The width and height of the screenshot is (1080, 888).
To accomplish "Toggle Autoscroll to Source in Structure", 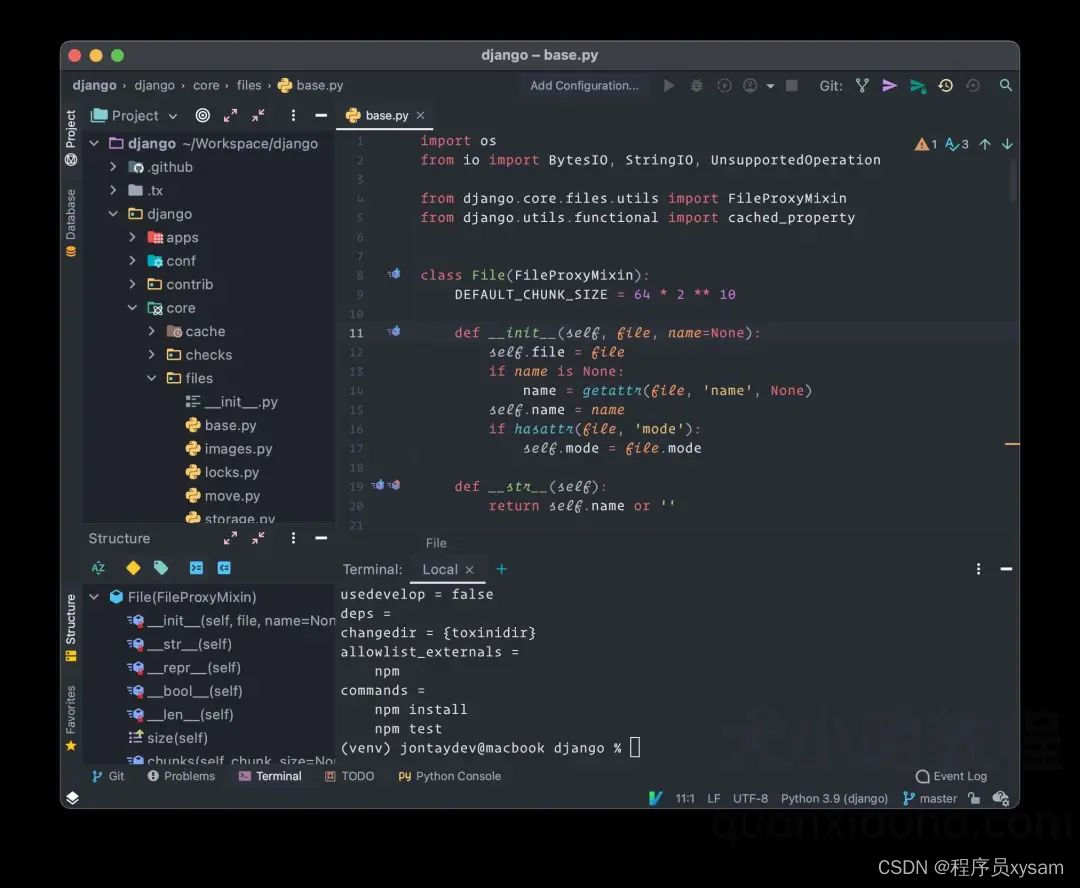I will click(x=196, y=568).
